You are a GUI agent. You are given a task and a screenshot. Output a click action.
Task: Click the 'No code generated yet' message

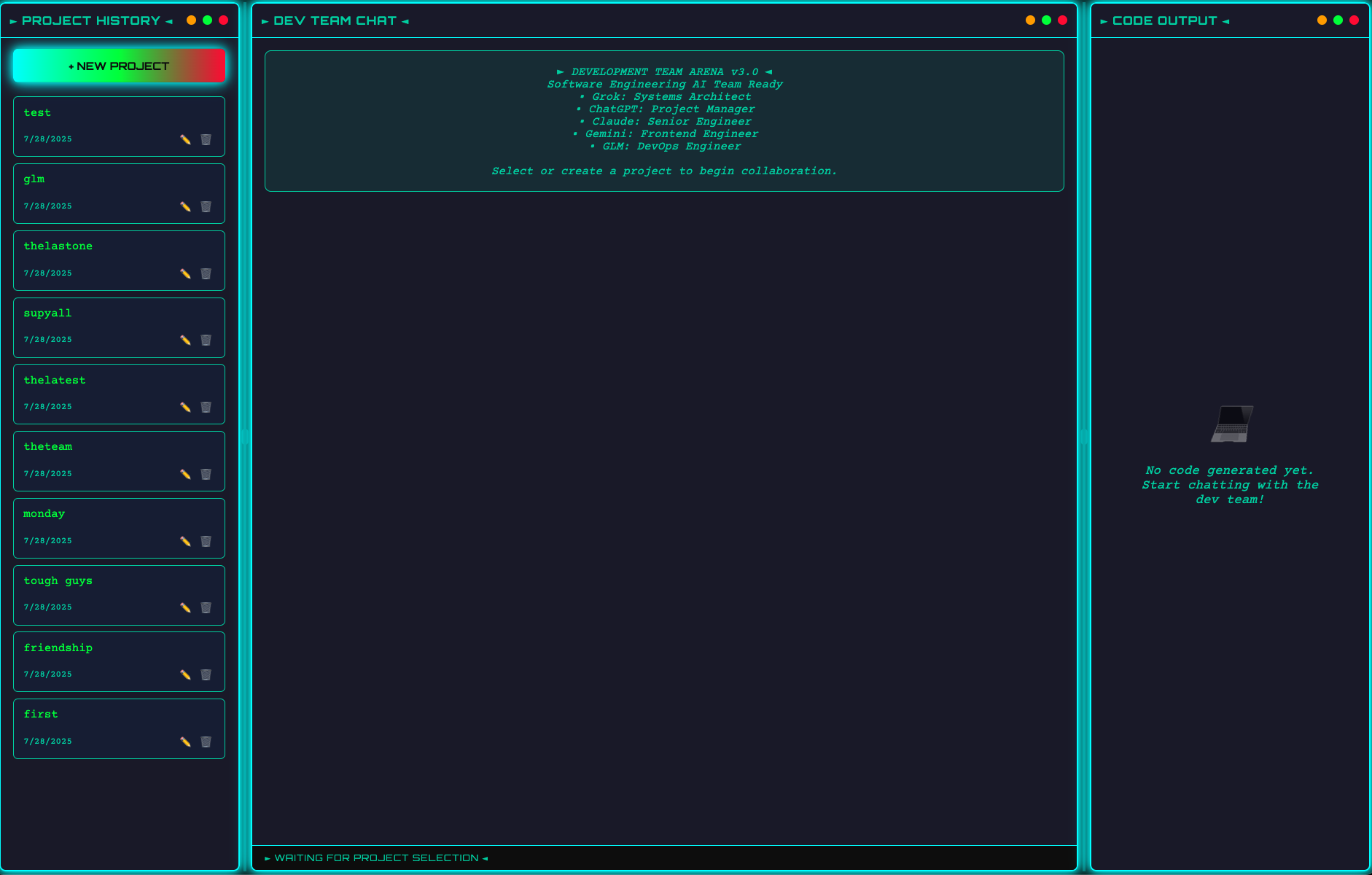tap(1230, 485)
